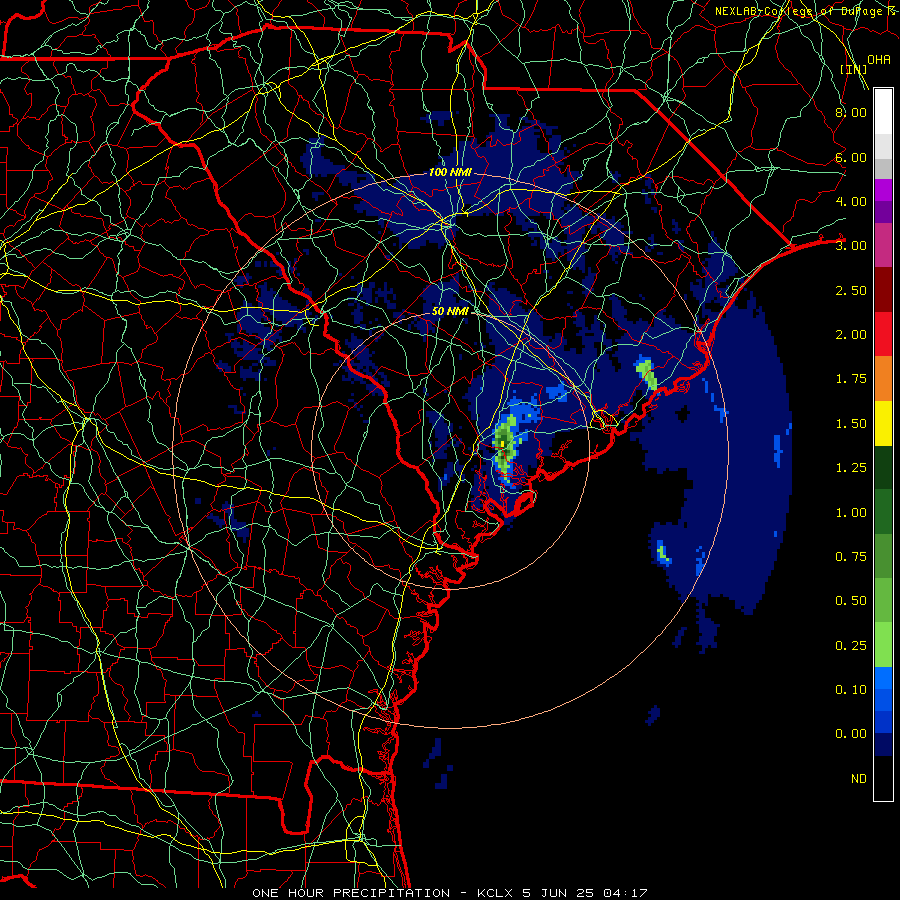Click the NEXLAB College of DuPage credit text

[x=806, y=11]
